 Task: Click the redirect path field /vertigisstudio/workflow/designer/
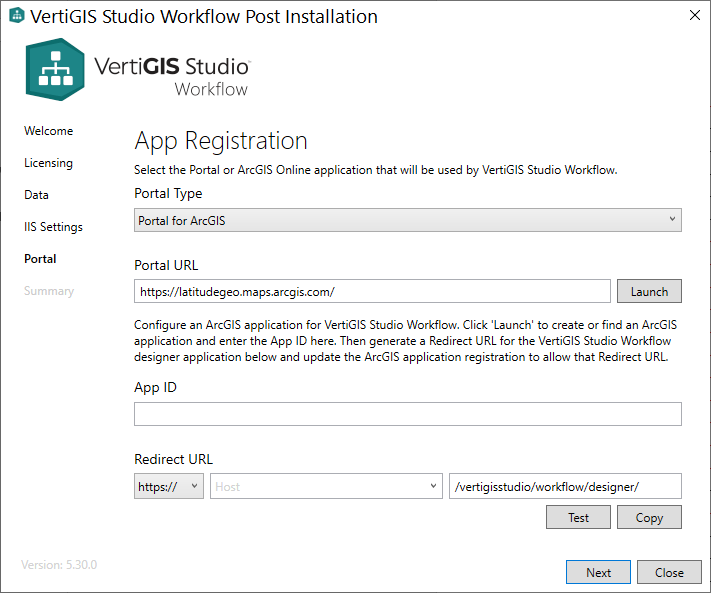[x=565, y=486]
